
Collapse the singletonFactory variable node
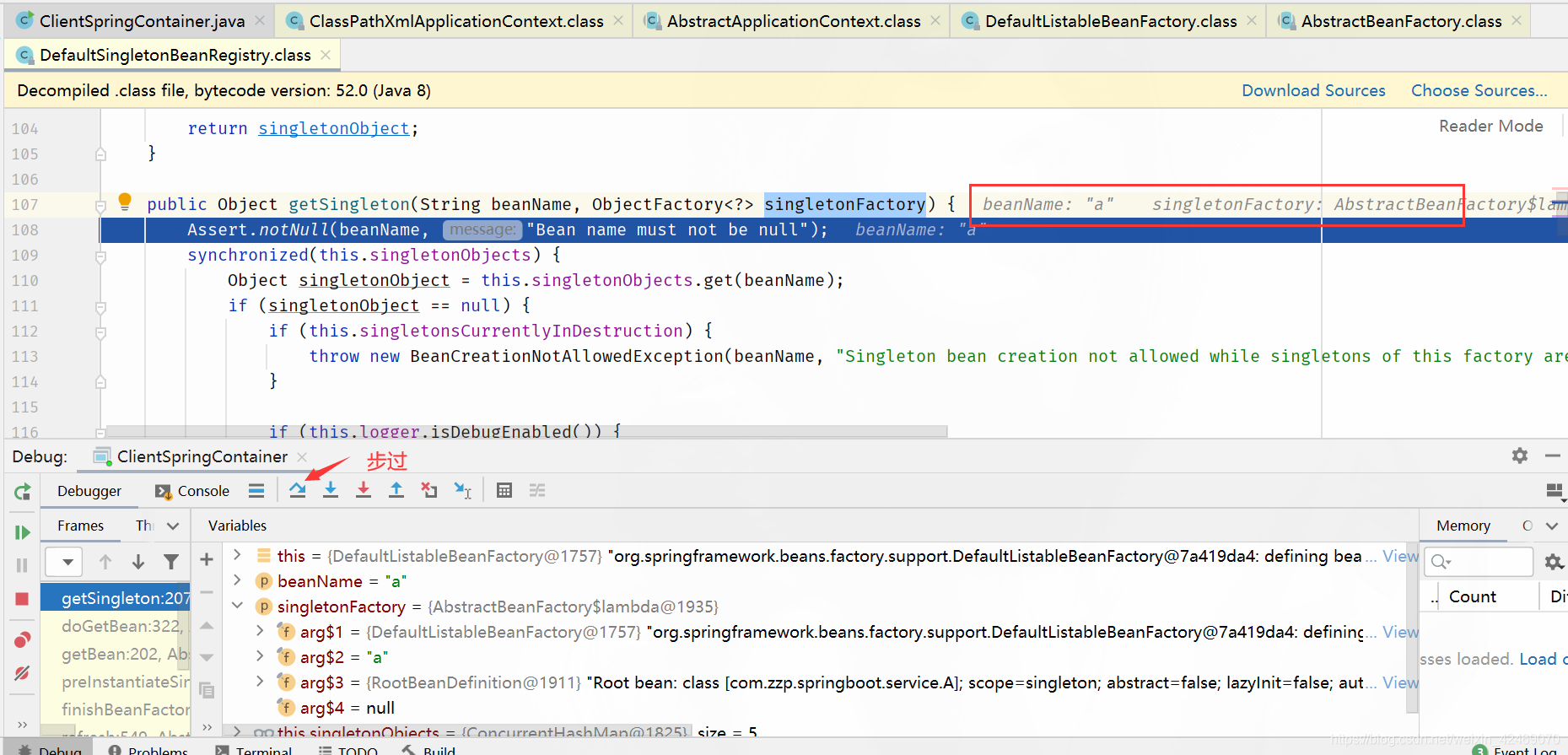(237, 606)
